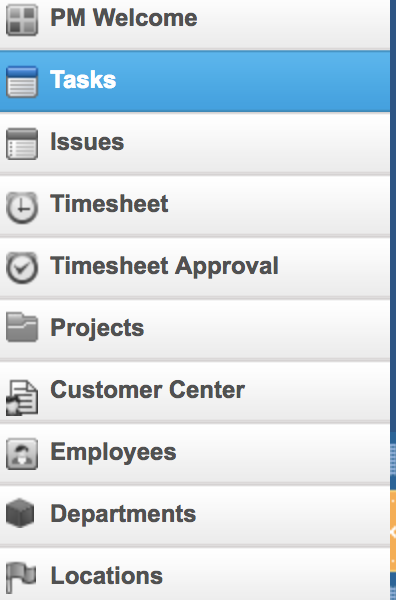The height and width of the screenshot is (600, 396).
Task: Click the Timesheet clock icon
Action: tap(22, 207)
